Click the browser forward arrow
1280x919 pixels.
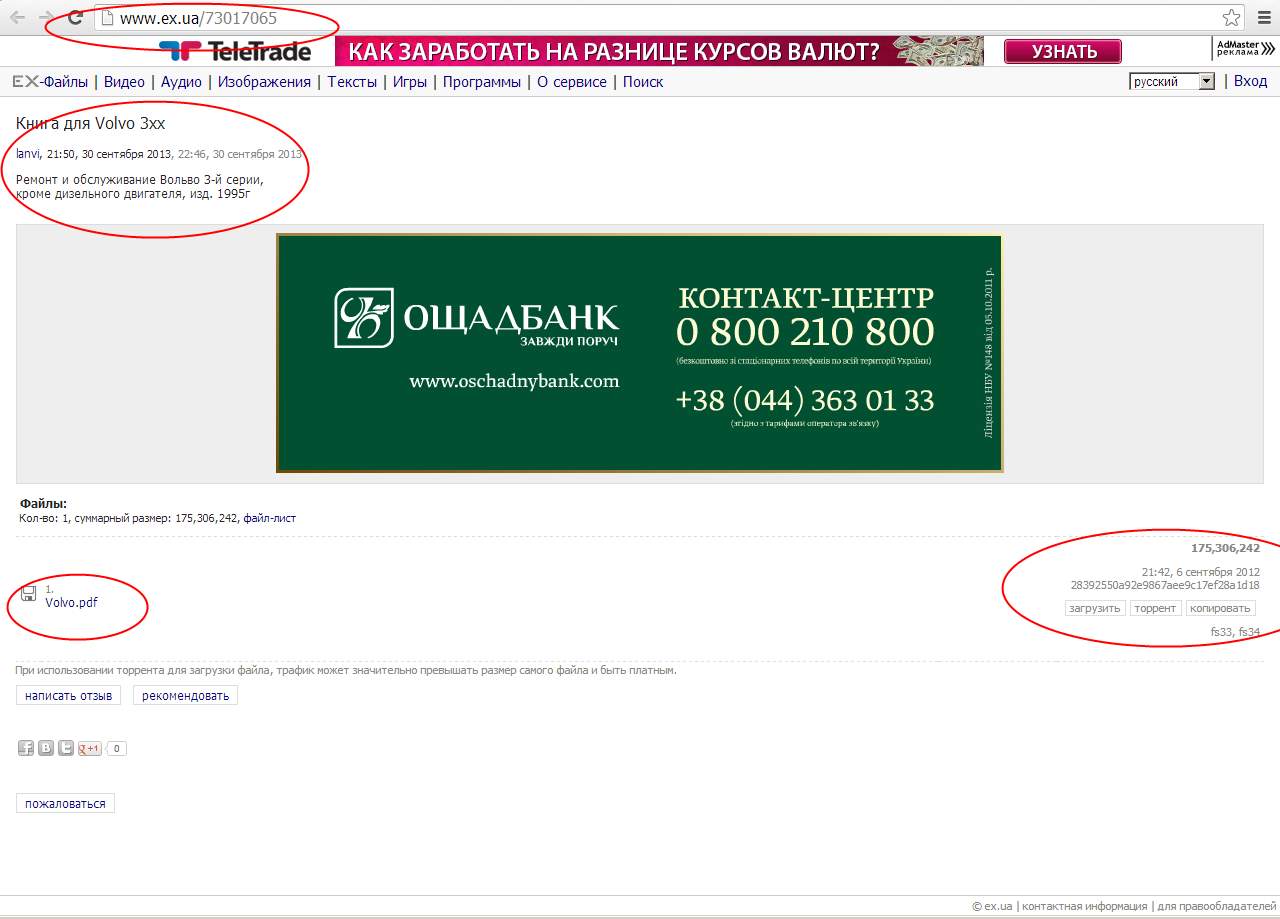click(46, 18)
